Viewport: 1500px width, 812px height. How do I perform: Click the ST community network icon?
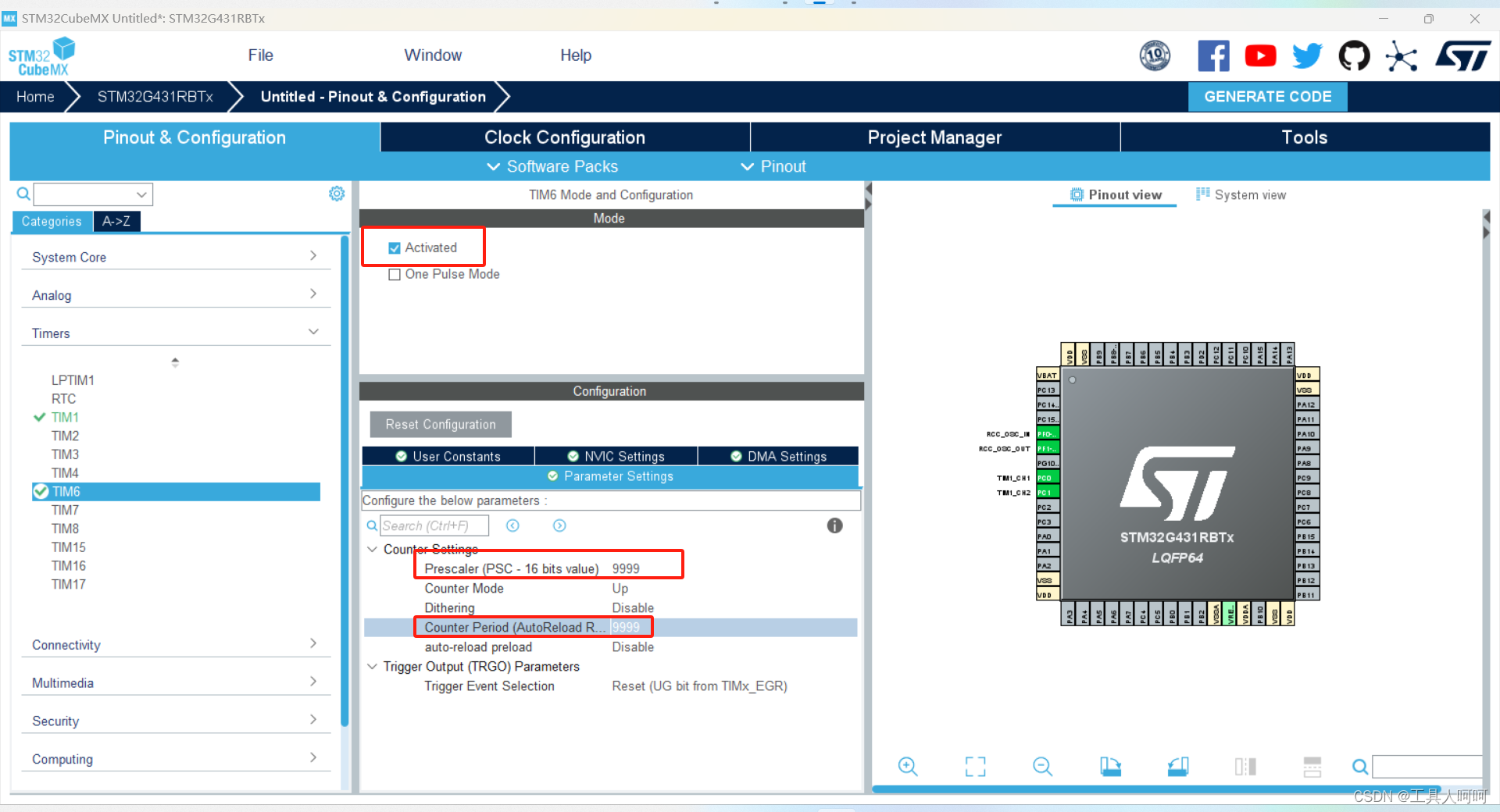[1402, 56]
